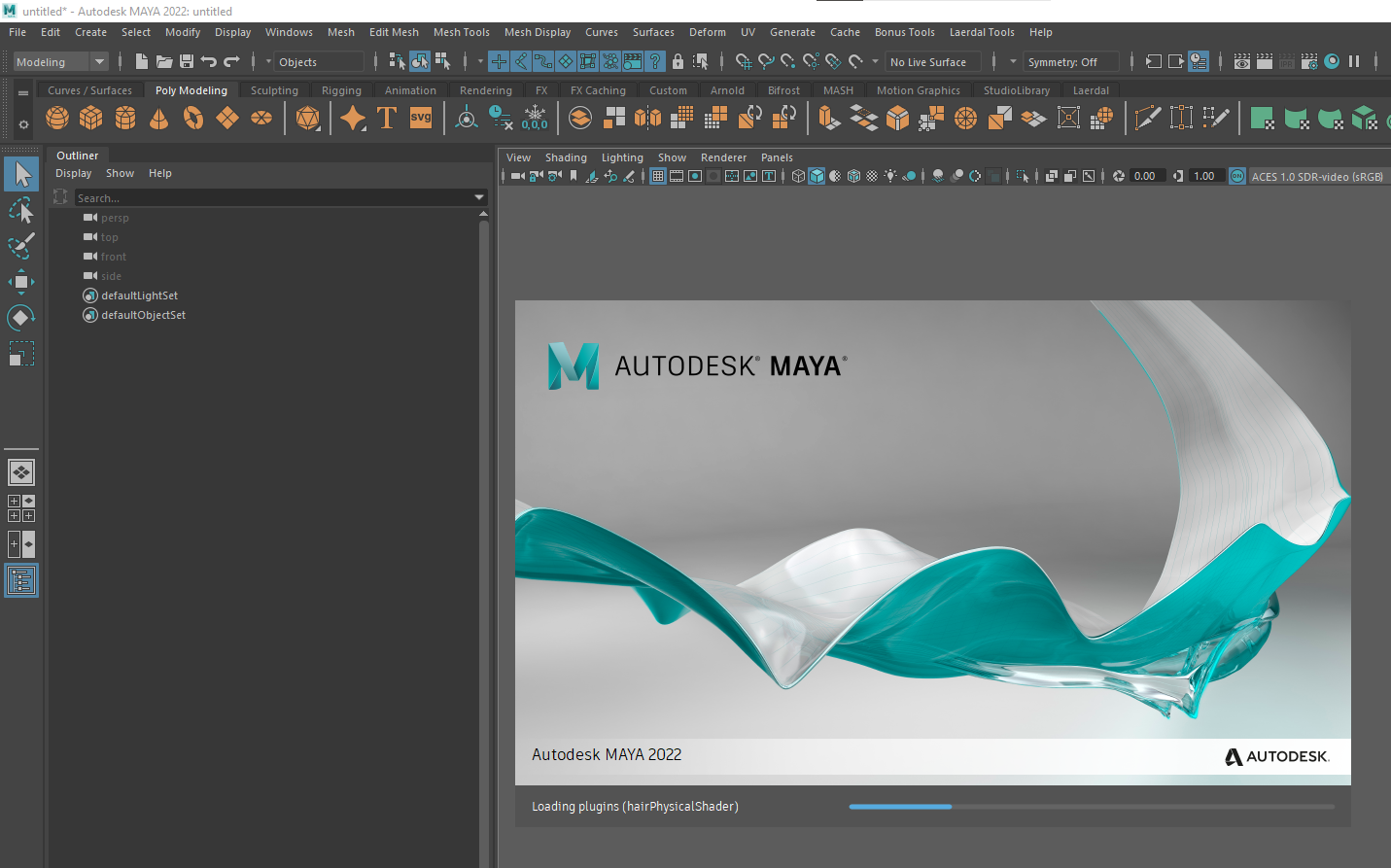Image resolution: width=1391 pixels, height=868 pixels.
Task: Click the Multi-Cut knife tool shelf icon
Action: point(1148,119)
